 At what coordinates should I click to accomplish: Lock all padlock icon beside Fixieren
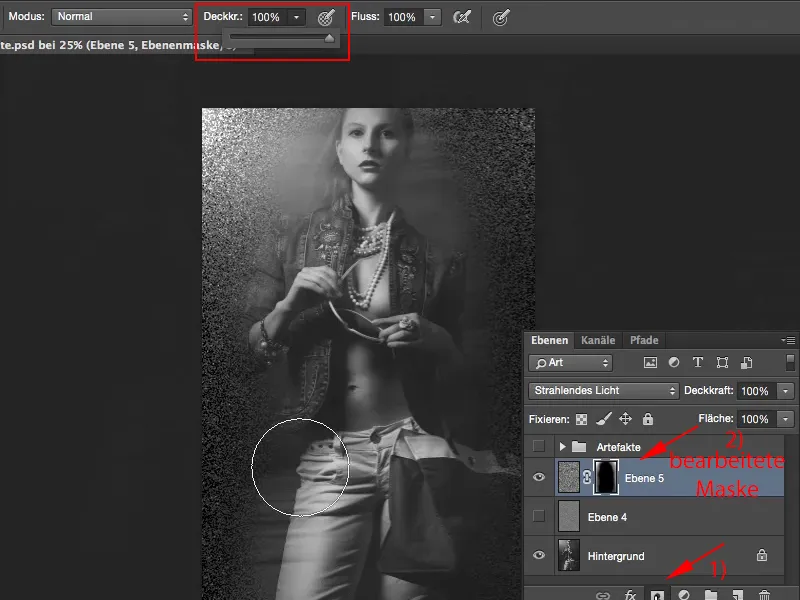pyautogui.click(x=648, y=419)
